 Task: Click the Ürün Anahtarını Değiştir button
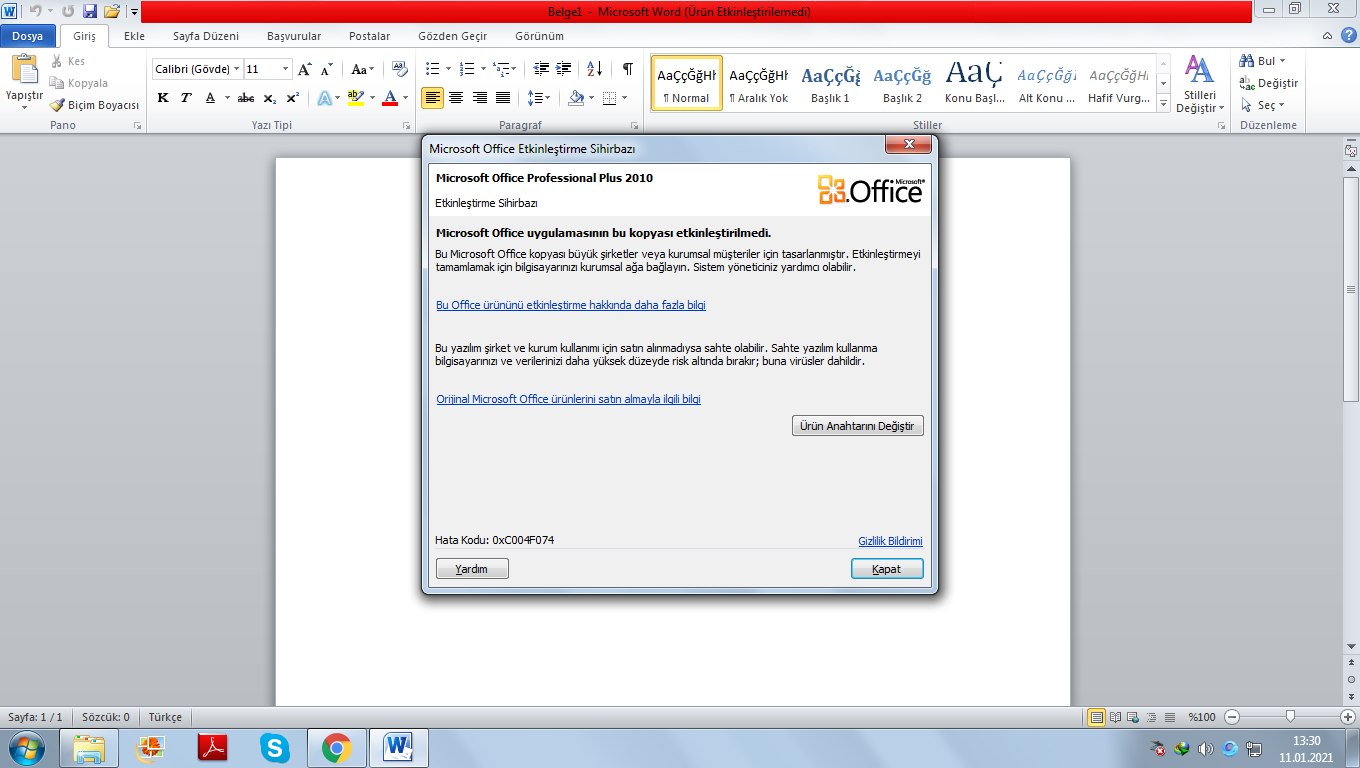pyautogui.click(x=857, y=426)
